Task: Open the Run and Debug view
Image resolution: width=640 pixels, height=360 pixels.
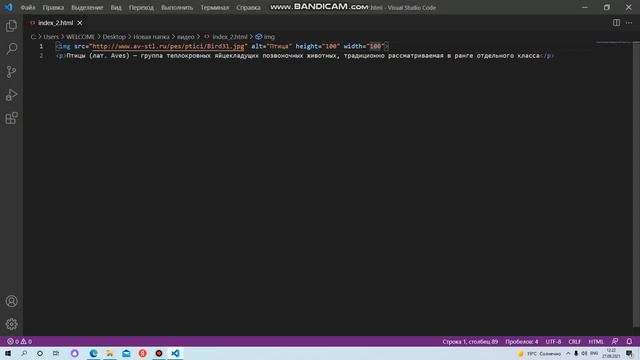Action: pos(11,95)
